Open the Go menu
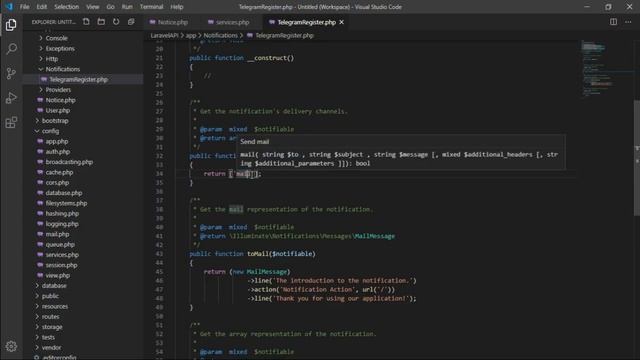 [111, 7]
